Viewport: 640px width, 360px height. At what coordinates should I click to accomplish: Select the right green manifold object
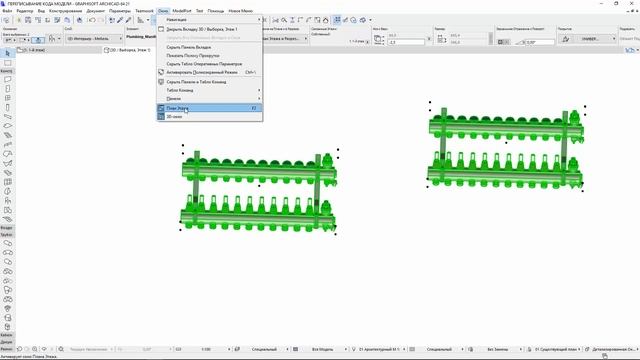coord(506,148)
